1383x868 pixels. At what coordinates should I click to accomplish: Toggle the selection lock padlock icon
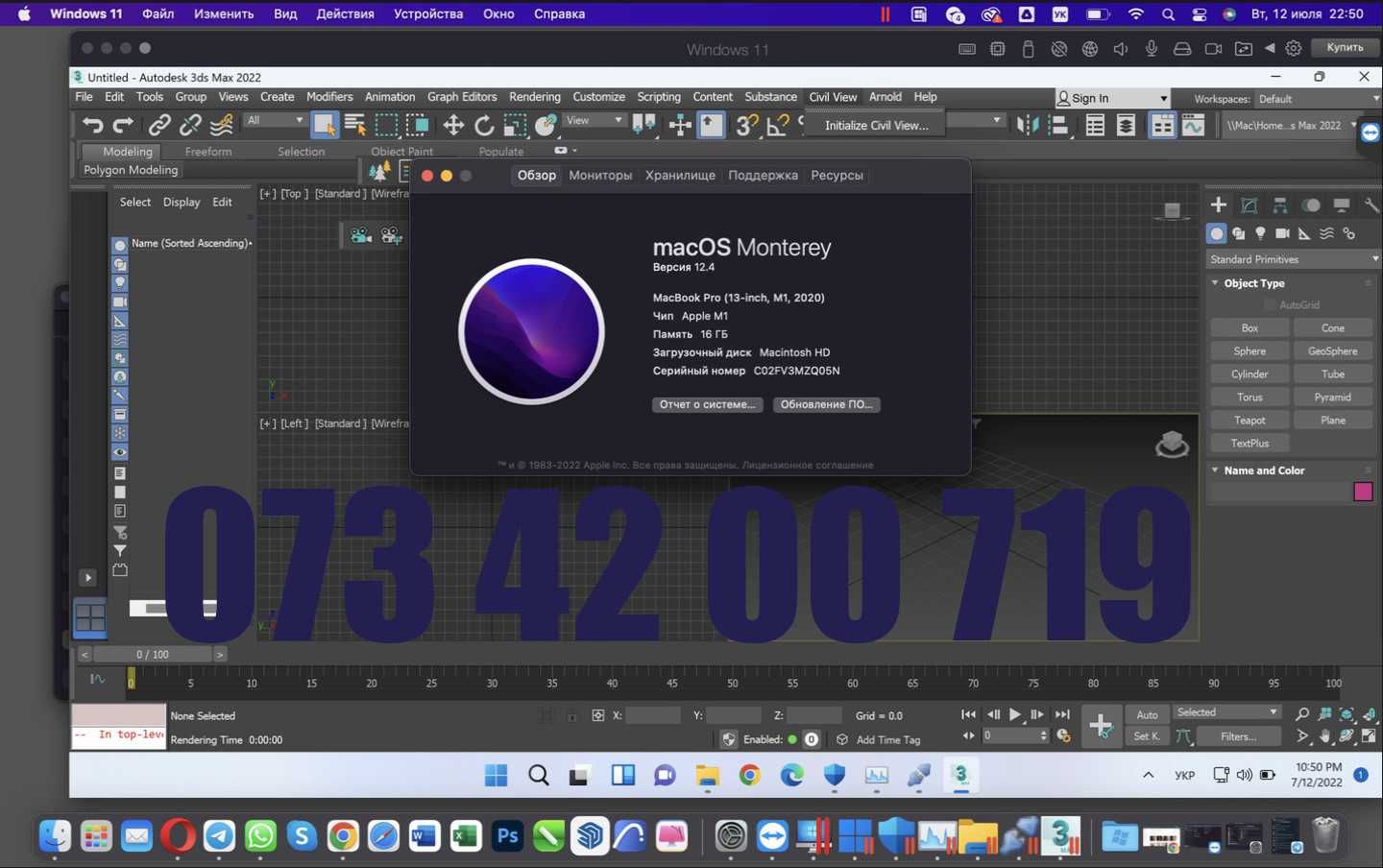tap(571, 715)
